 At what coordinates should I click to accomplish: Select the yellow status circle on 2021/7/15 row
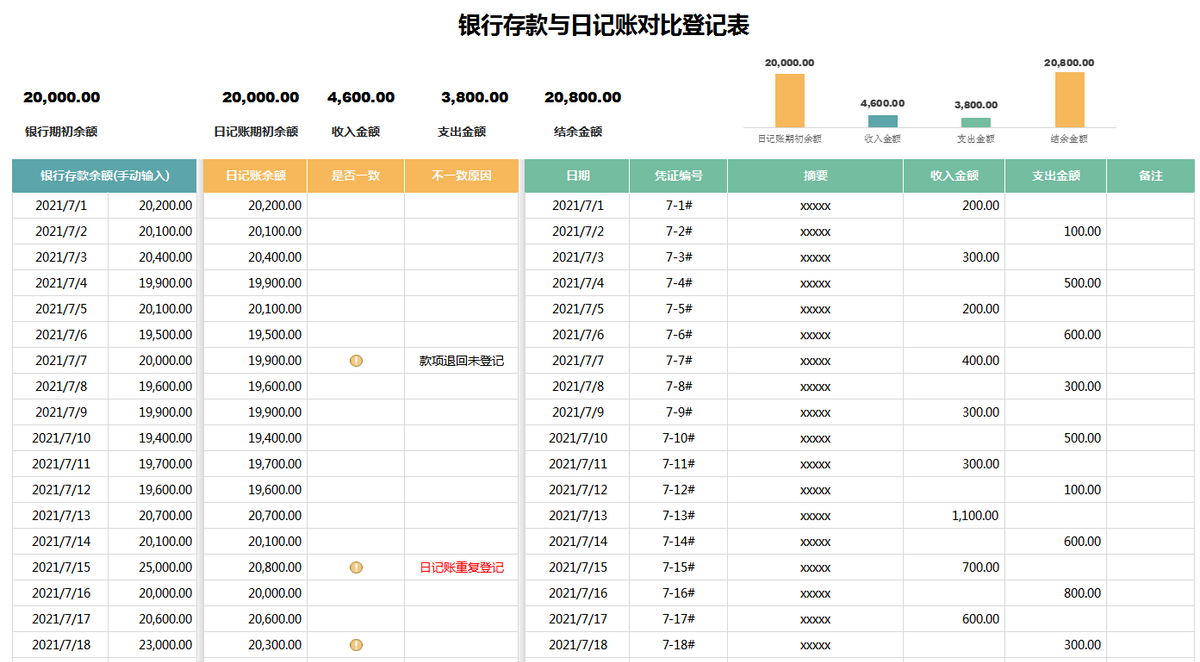coord(356,567)
